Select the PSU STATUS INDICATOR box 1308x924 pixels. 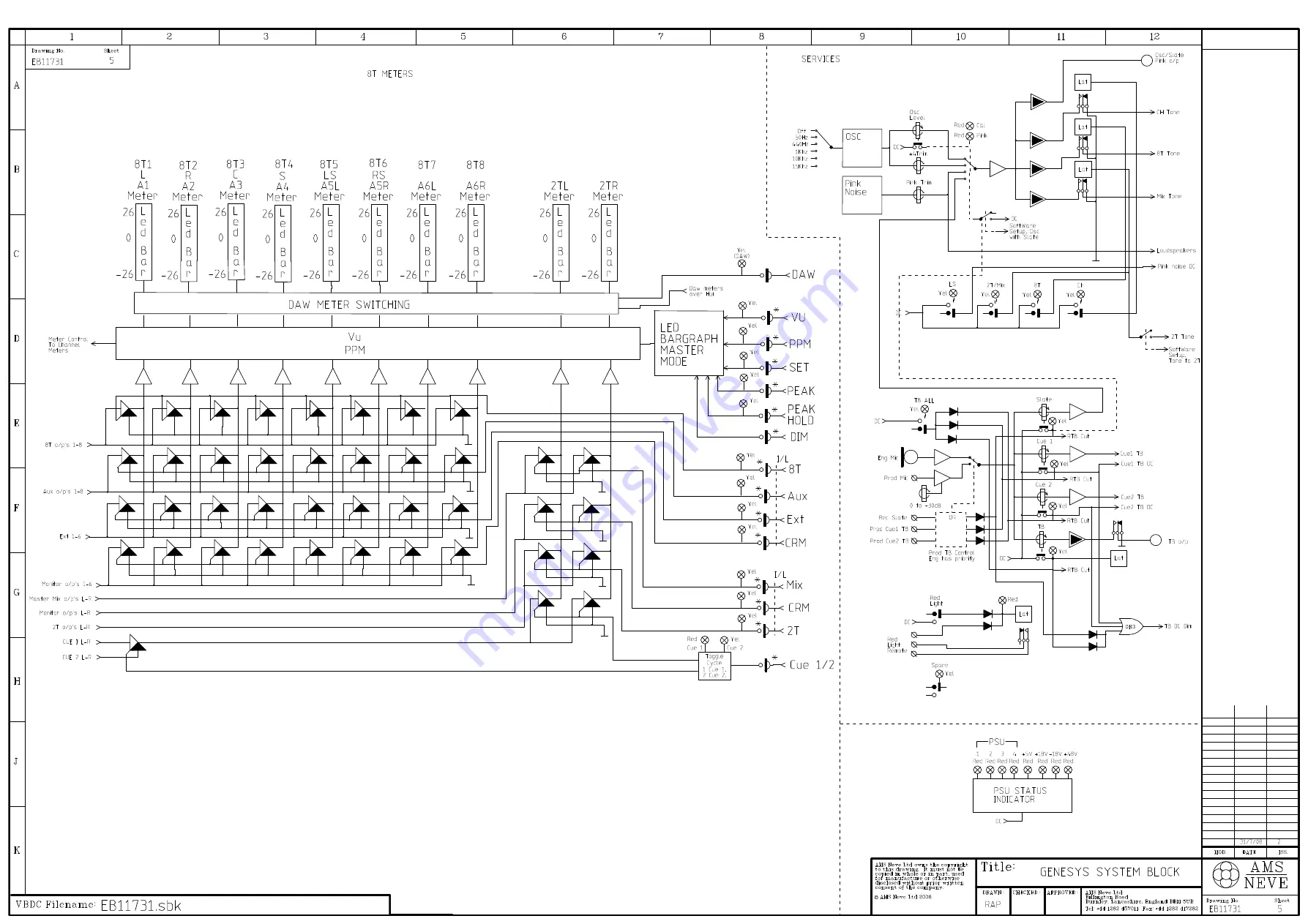[x=1022, y=795]
